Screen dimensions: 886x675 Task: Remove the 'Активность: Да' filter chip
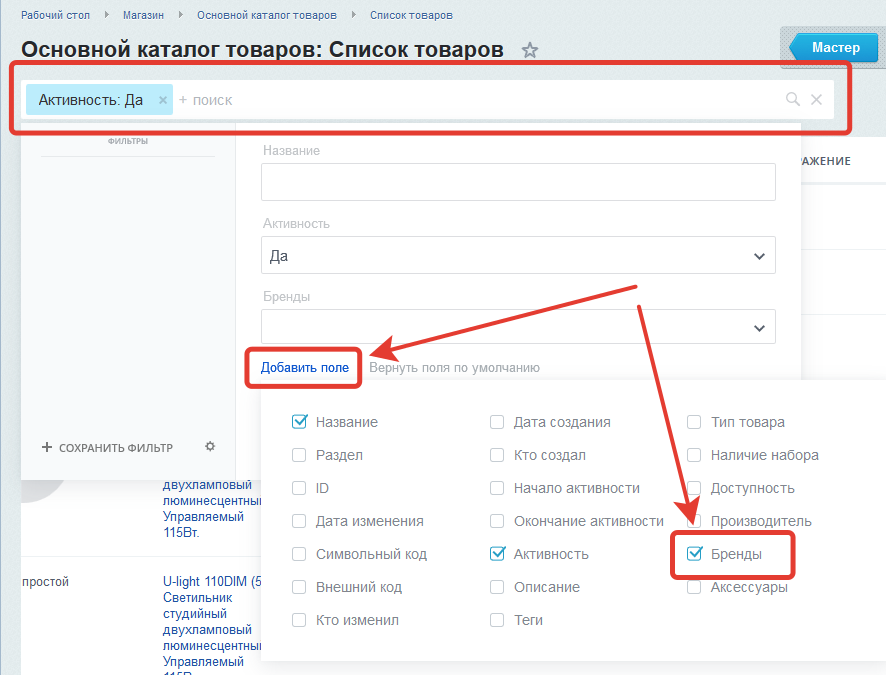[163, 100]
